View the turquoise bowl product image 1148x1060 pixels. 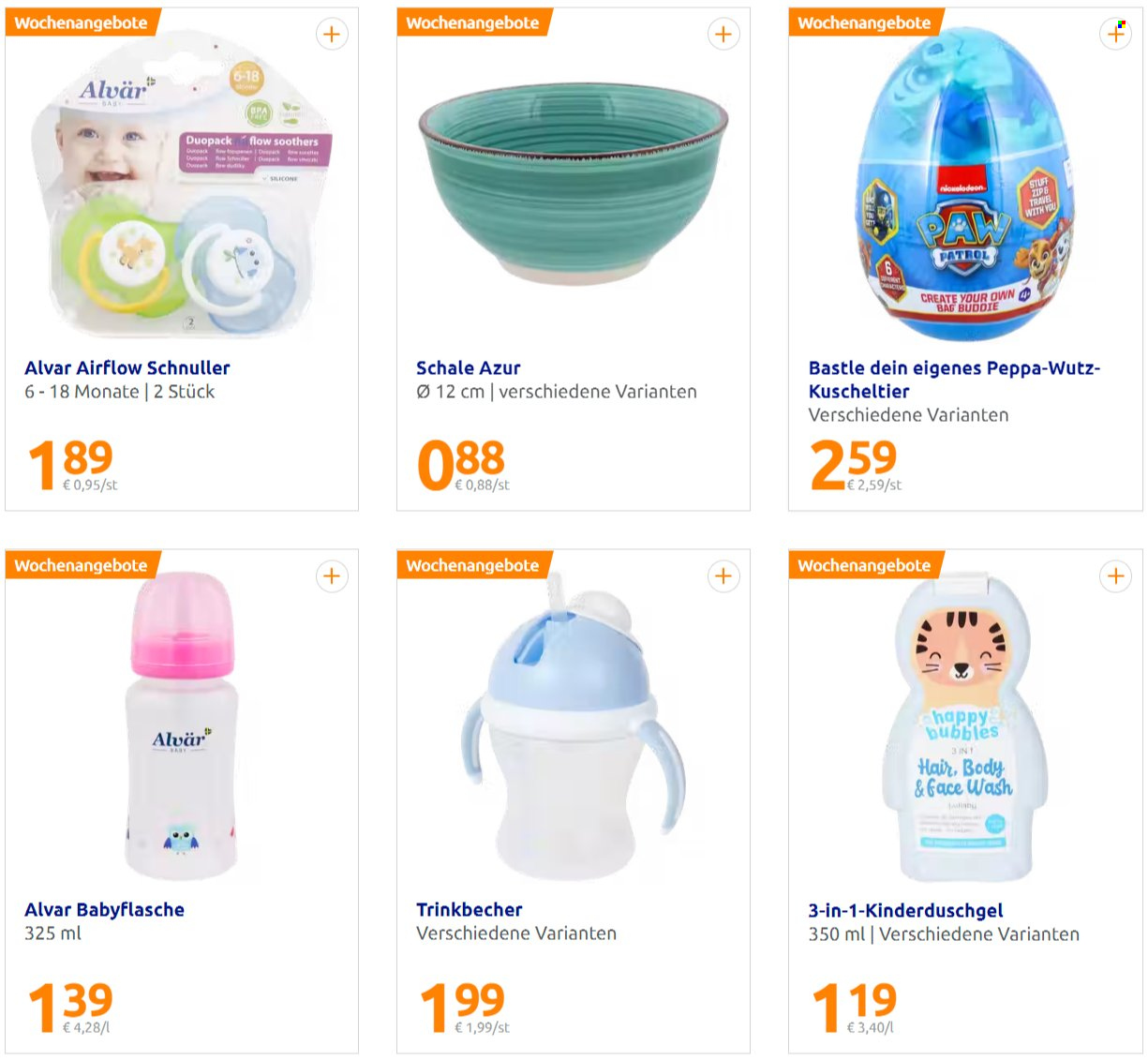[574, 183]
